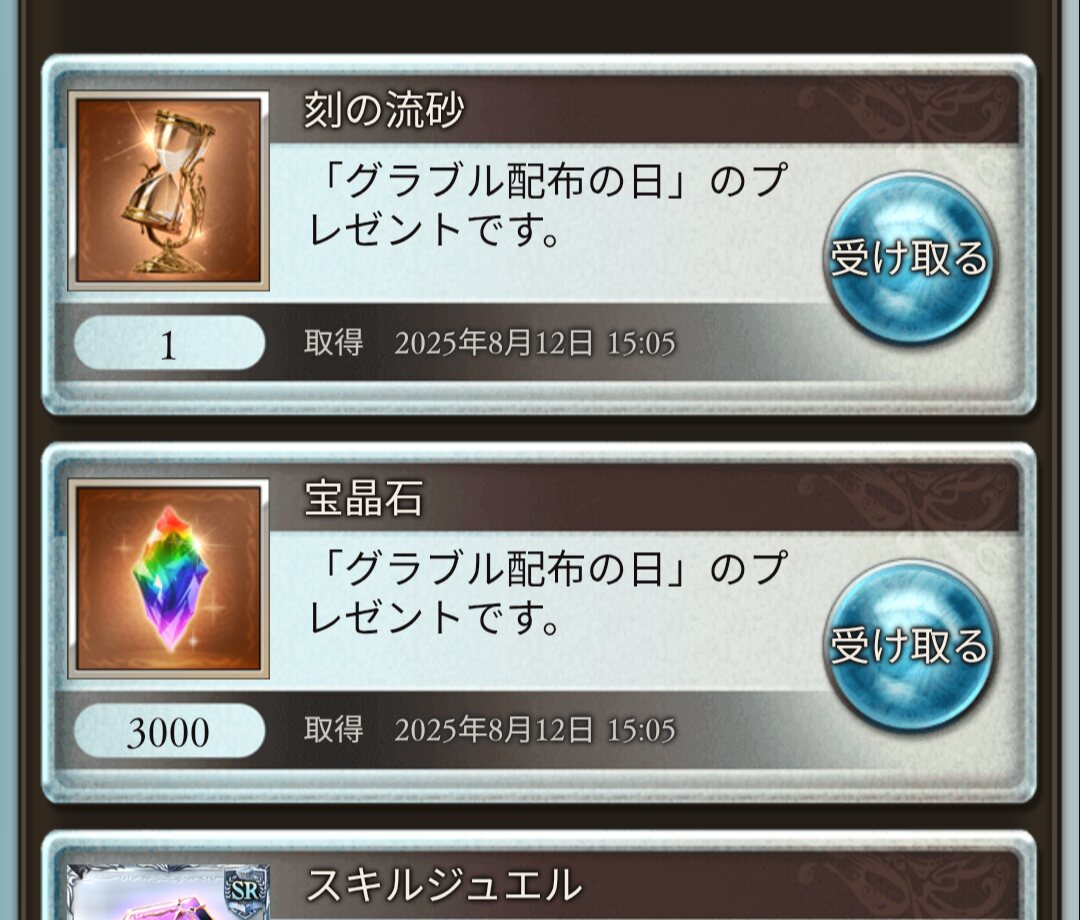The image size is (1080, 920).
Task: Click the SR rarity badge on スキルジュエル
Action: point(246,890)
